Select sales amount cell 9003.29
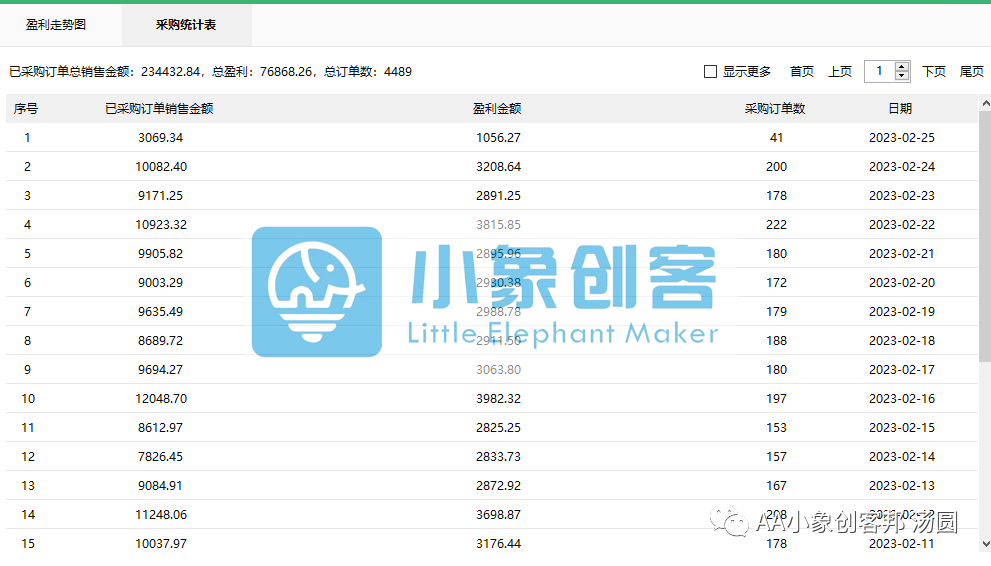 [x=161, y=283]
